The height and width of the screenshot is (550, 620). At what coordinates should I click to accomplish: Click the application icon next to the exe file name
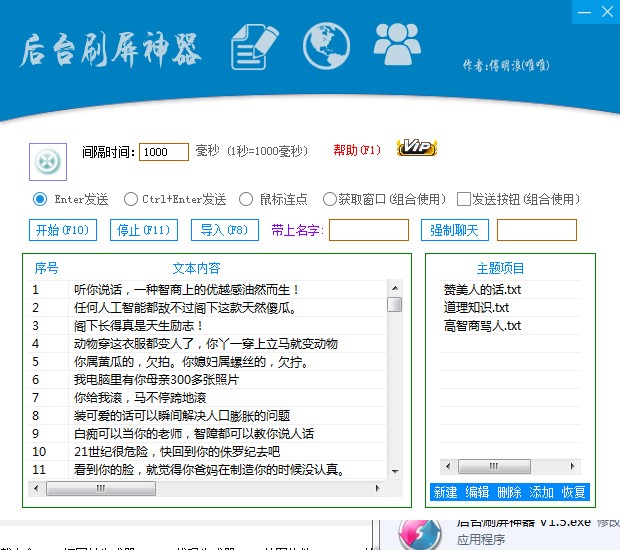pos(420,534)
